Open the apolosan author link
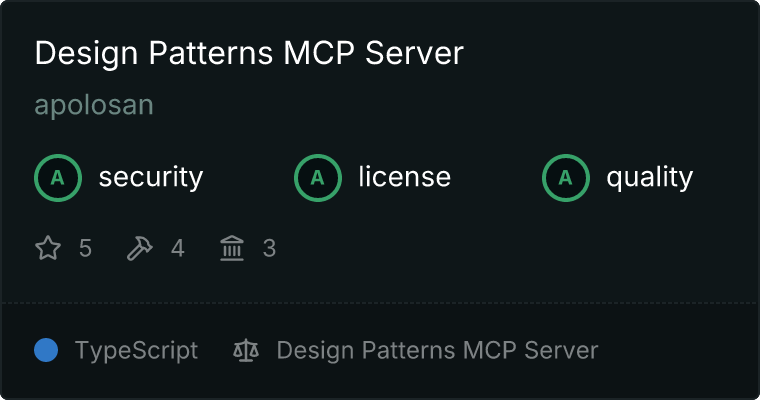The image size is (760, 400). click(x=94, y=106)
